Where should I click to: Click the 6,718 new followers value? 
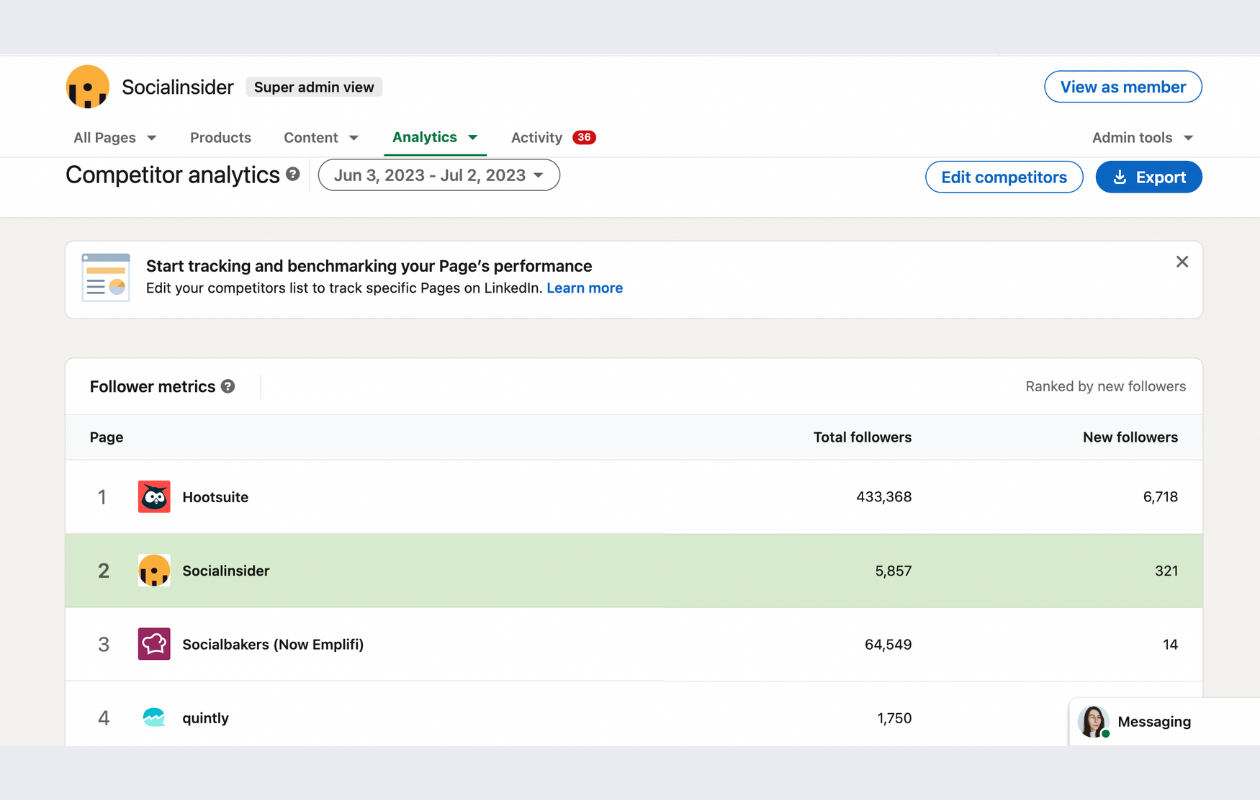pos(1160,497)
